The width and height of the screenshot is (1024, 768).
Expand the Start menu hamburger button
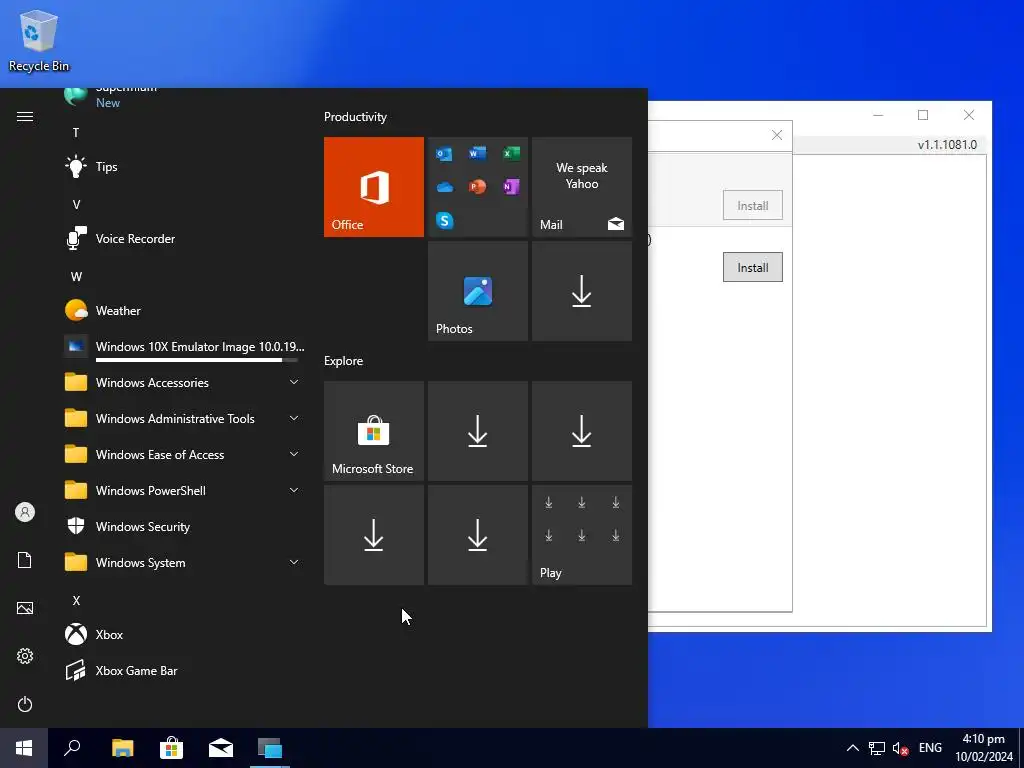[25, 116]
